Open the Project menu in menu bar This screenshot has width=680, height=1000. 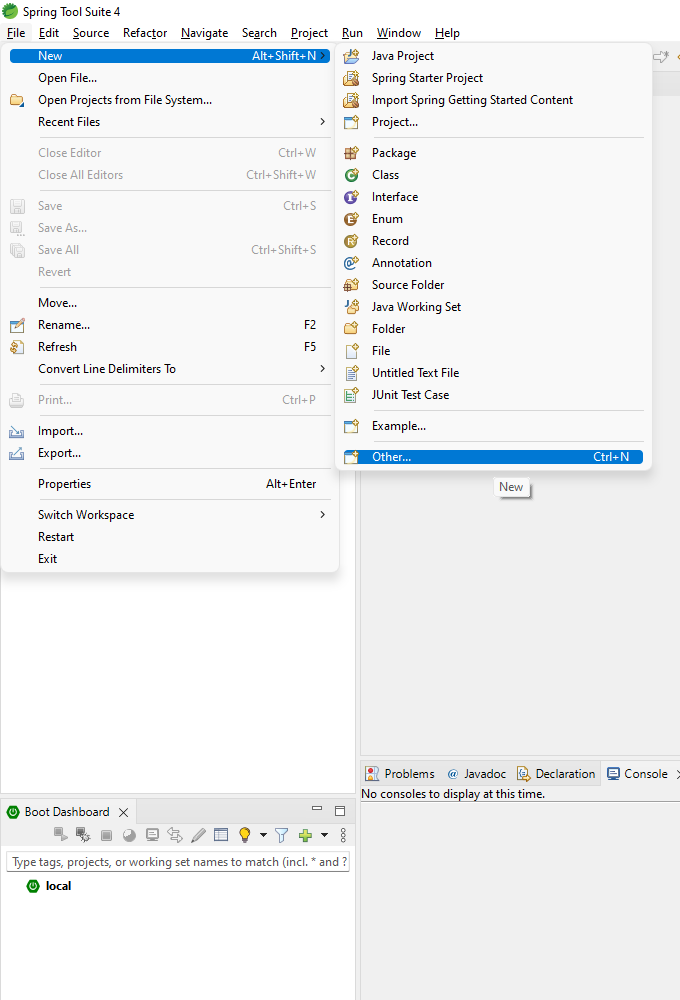(309, 33)
